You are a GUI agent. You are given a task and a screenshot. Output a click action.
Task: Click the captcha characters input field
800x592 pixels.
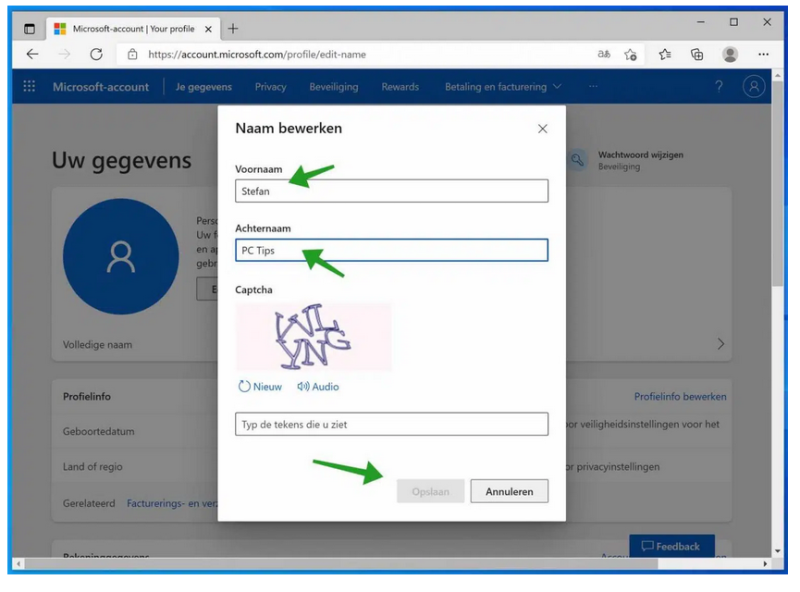(391, 424)
